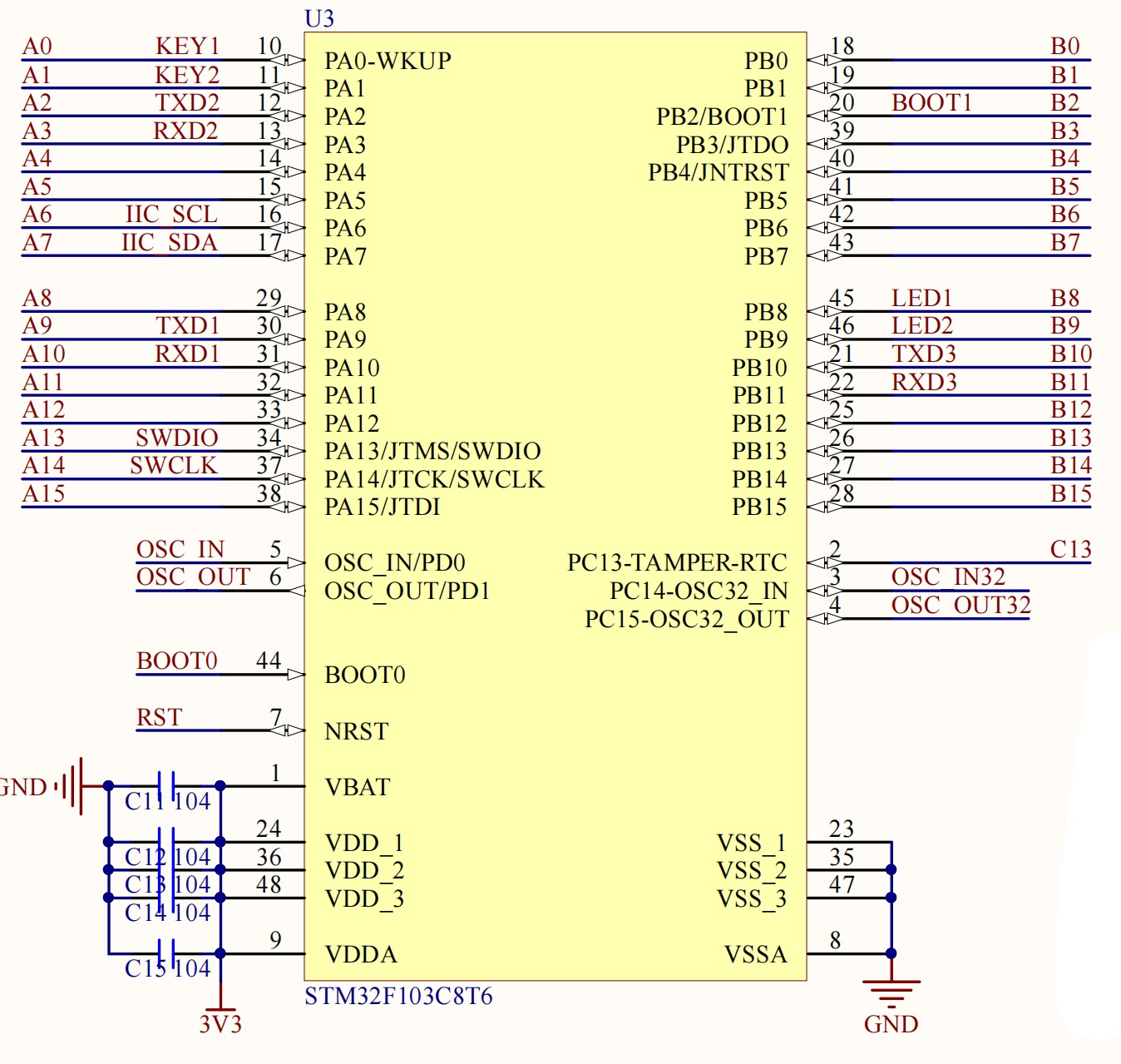Click the VBAT pin name
The height and width of the screenshot is (1064, 1121).
(x=358, y=787)
